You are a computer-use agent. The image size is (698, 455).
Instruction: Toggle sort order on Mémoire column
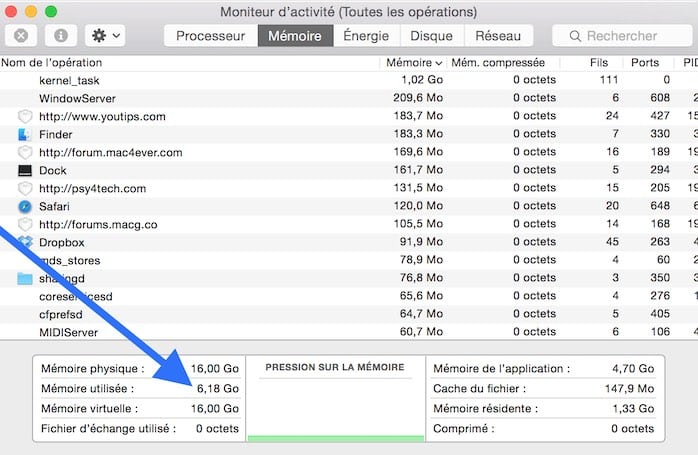pos(414,63)
